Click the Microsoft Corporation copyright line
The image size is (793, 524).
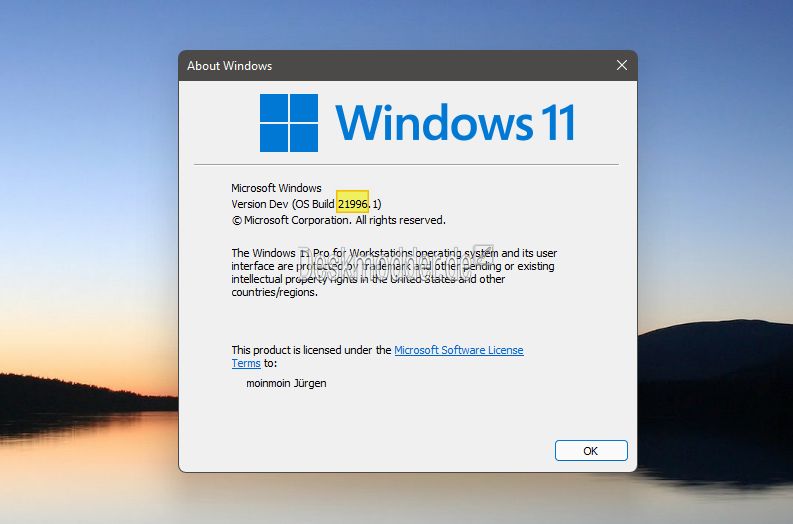pos(338,220)
